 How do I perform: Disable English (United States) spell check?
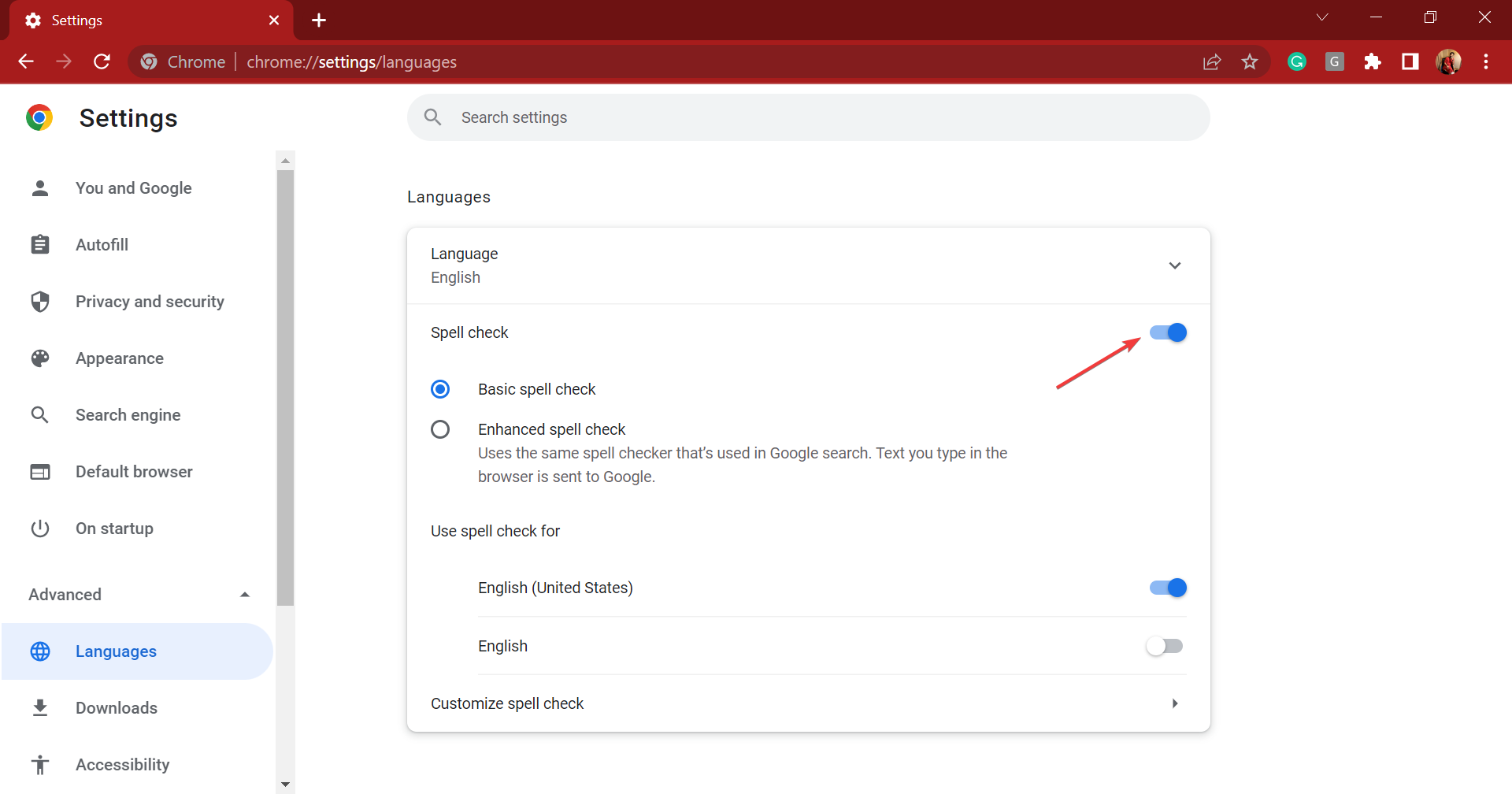1168,588
